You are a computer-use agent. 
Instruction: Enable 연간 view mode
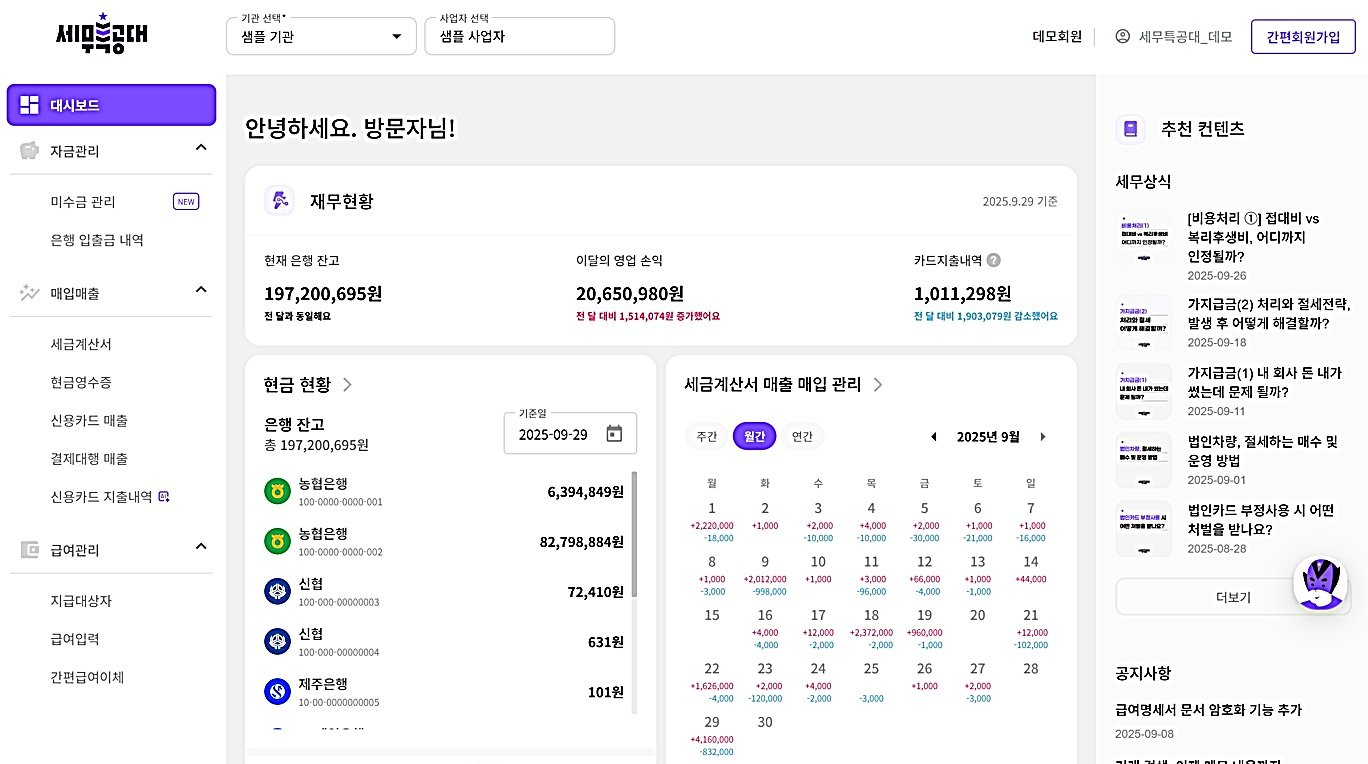(800, 437)
